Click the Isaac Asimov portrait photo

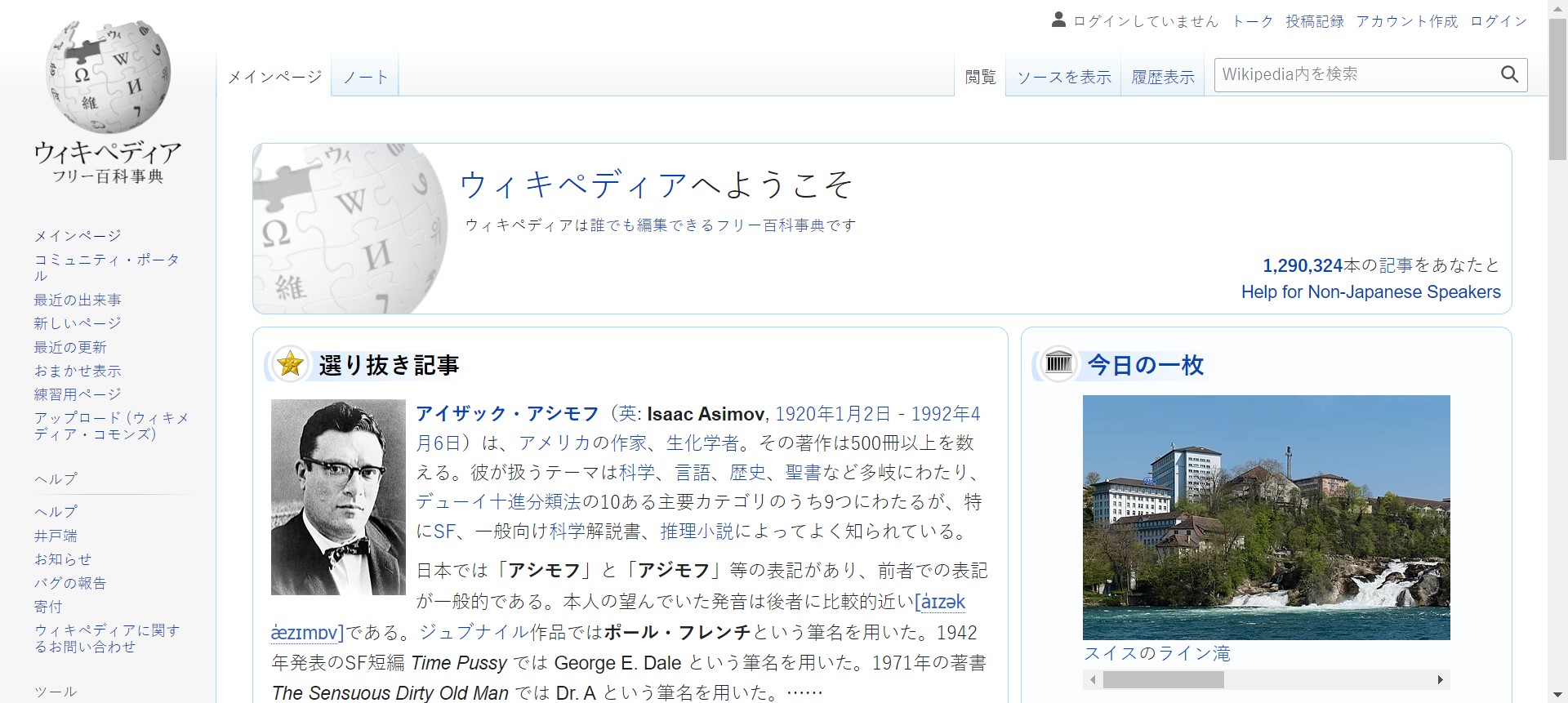click(x=338, y=497)
